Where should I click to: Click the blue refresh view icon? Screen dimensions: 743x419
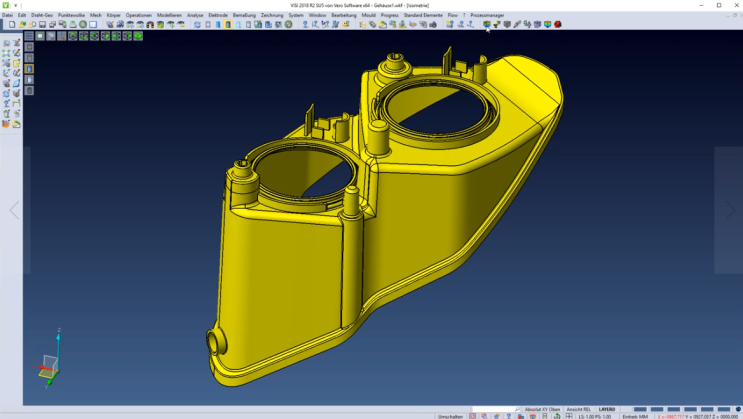(197, 24)
